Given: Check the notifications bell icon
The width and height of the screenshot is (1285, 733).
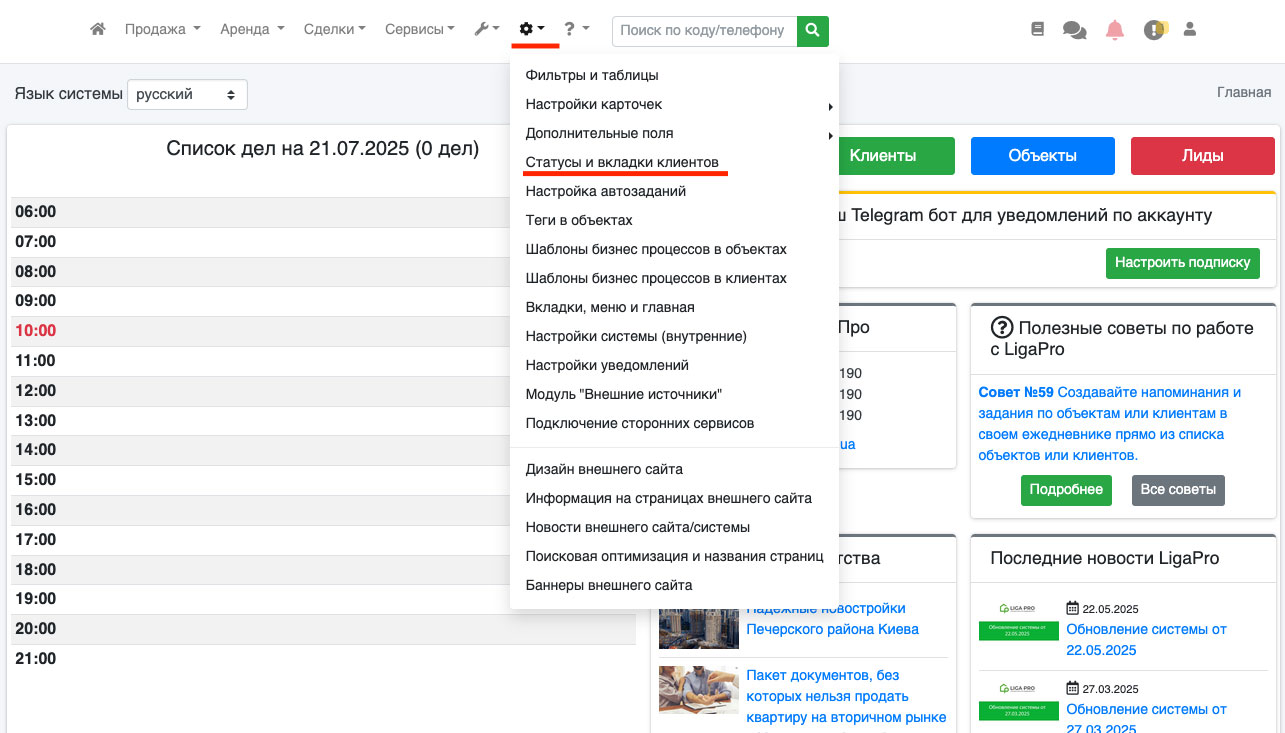Looking at the screenshot, I should (1114, 30).
